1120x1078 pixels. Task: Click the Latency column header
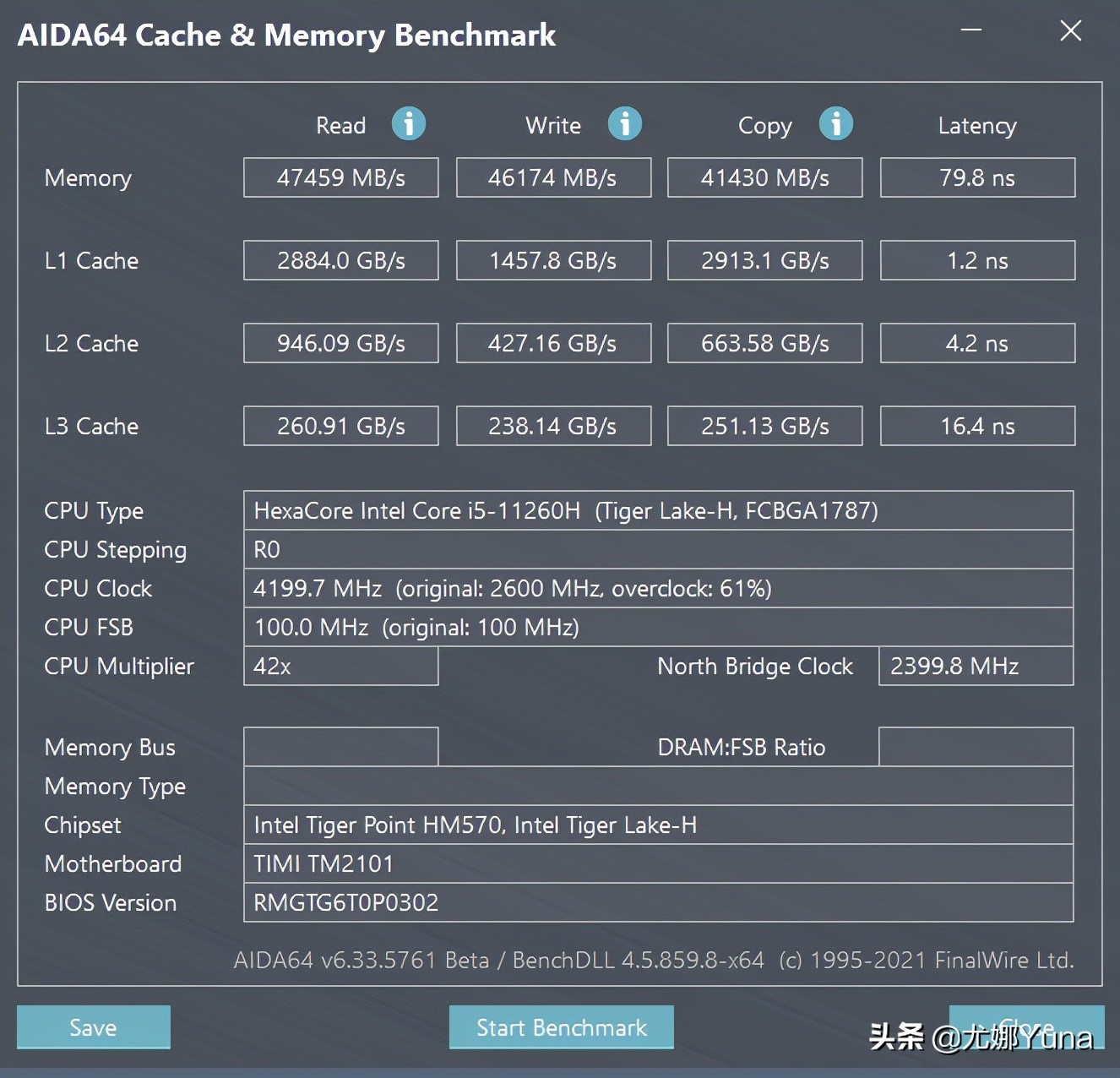click(977, 126)
